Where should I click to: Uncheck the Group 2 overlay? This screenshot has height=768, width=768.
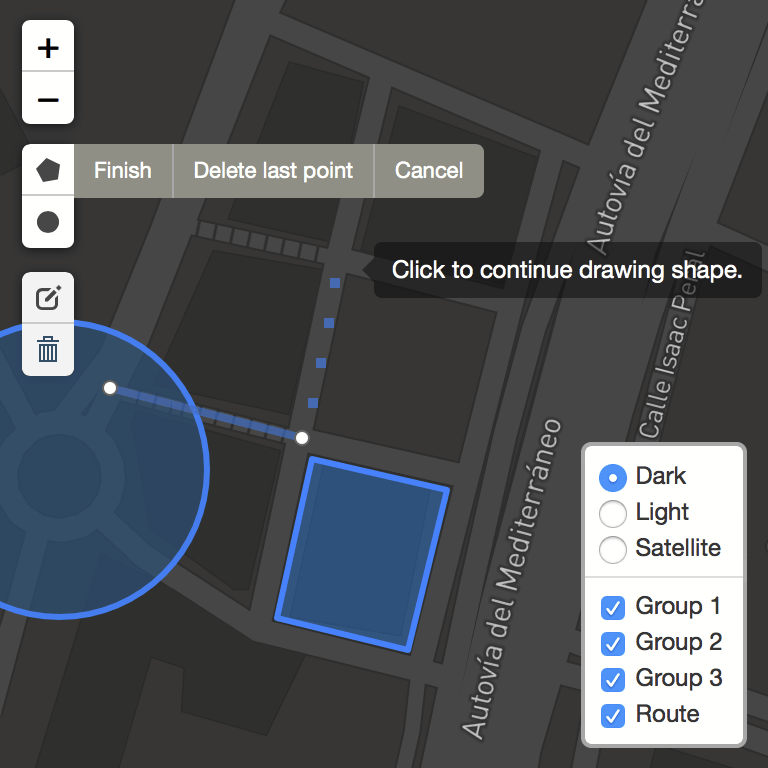click(613, 644)
